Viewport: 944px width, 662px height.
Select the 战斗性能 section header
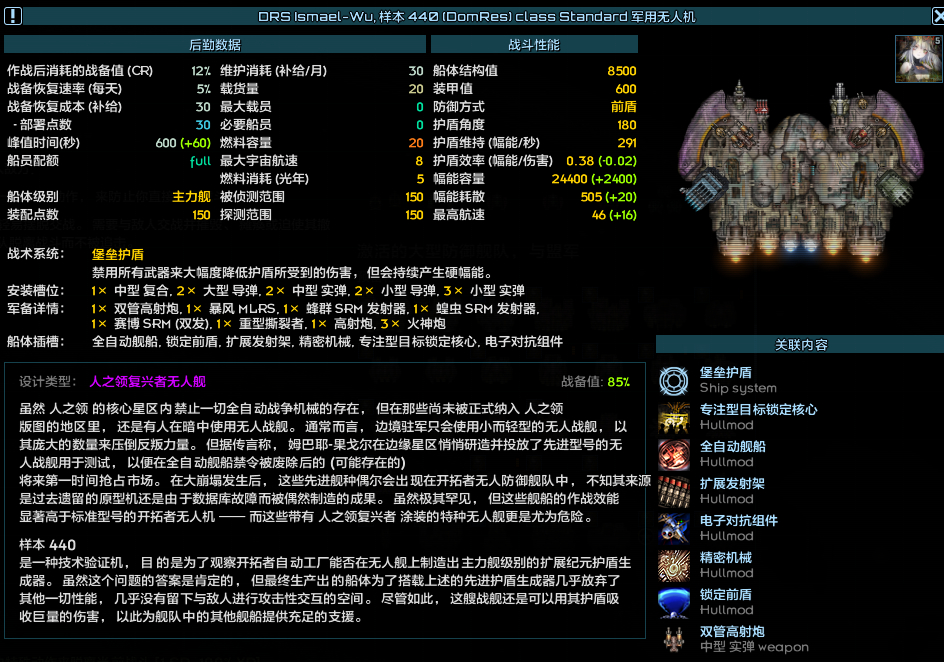point(534,45)
